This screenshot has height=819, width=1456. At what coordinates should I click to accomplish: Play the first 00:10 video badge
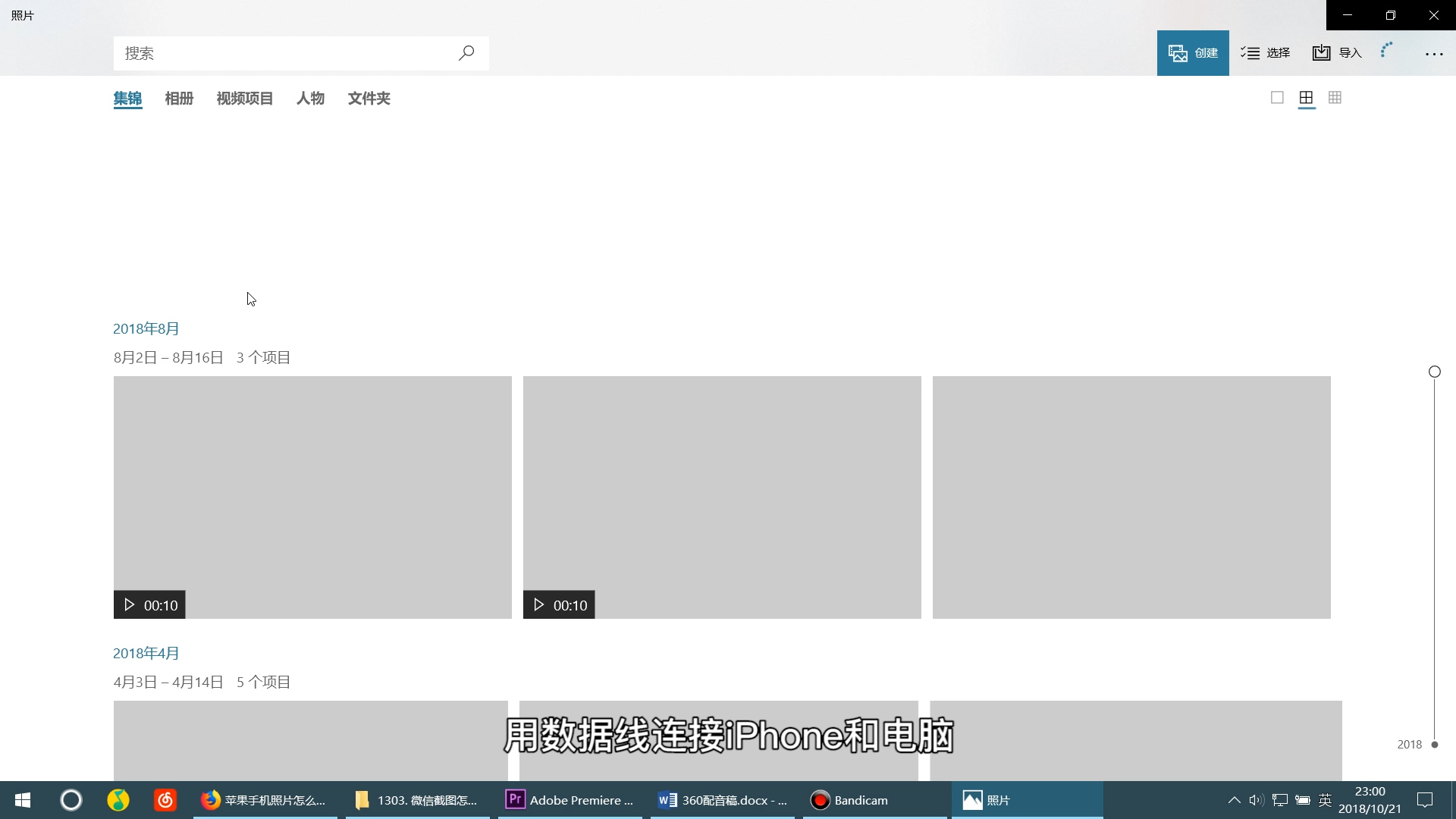click(149, 605)
